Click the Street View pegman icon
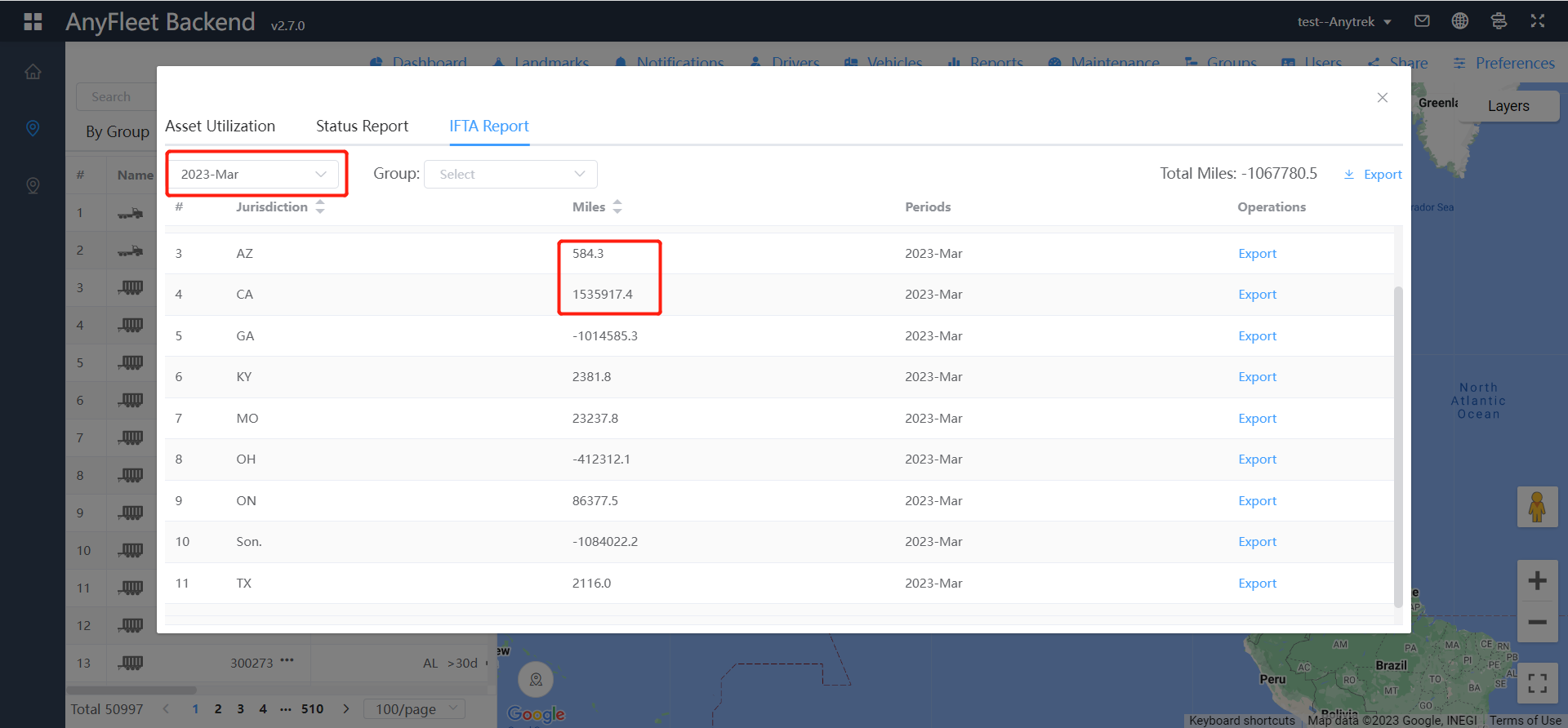 coord(1537,507)
